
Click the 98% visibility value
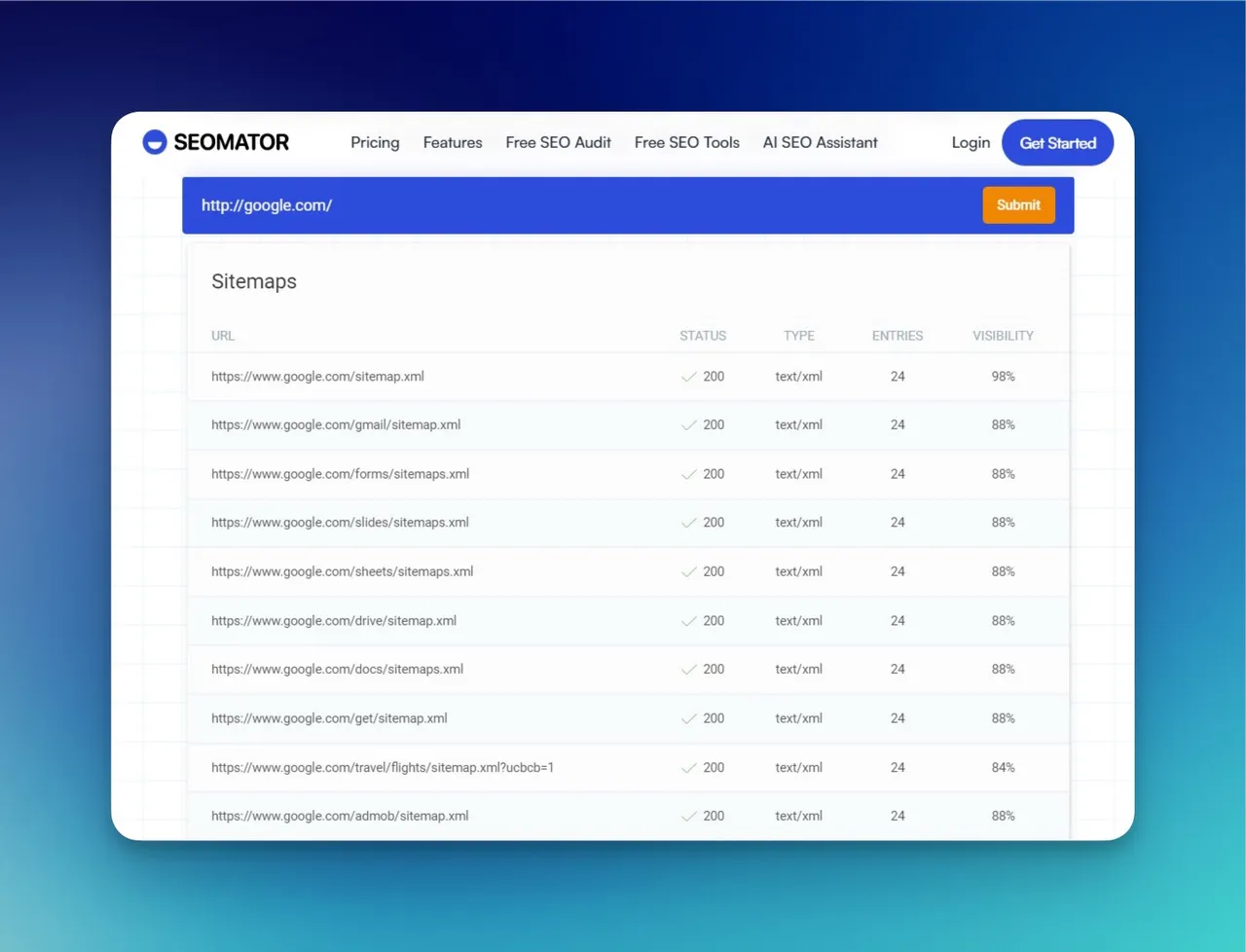[x=1003, y=376]
